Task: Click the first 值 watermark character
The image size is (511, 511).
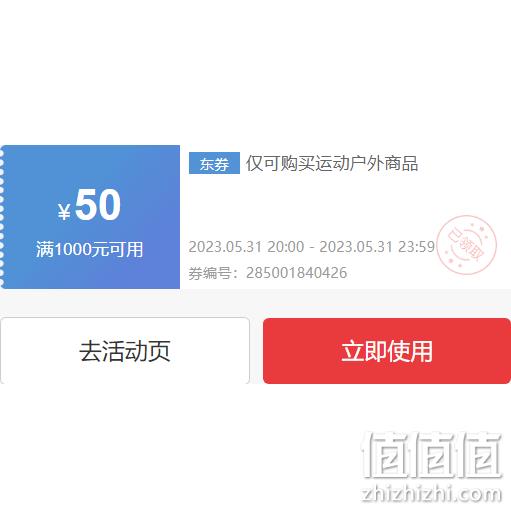Action: tap(385, 455)
